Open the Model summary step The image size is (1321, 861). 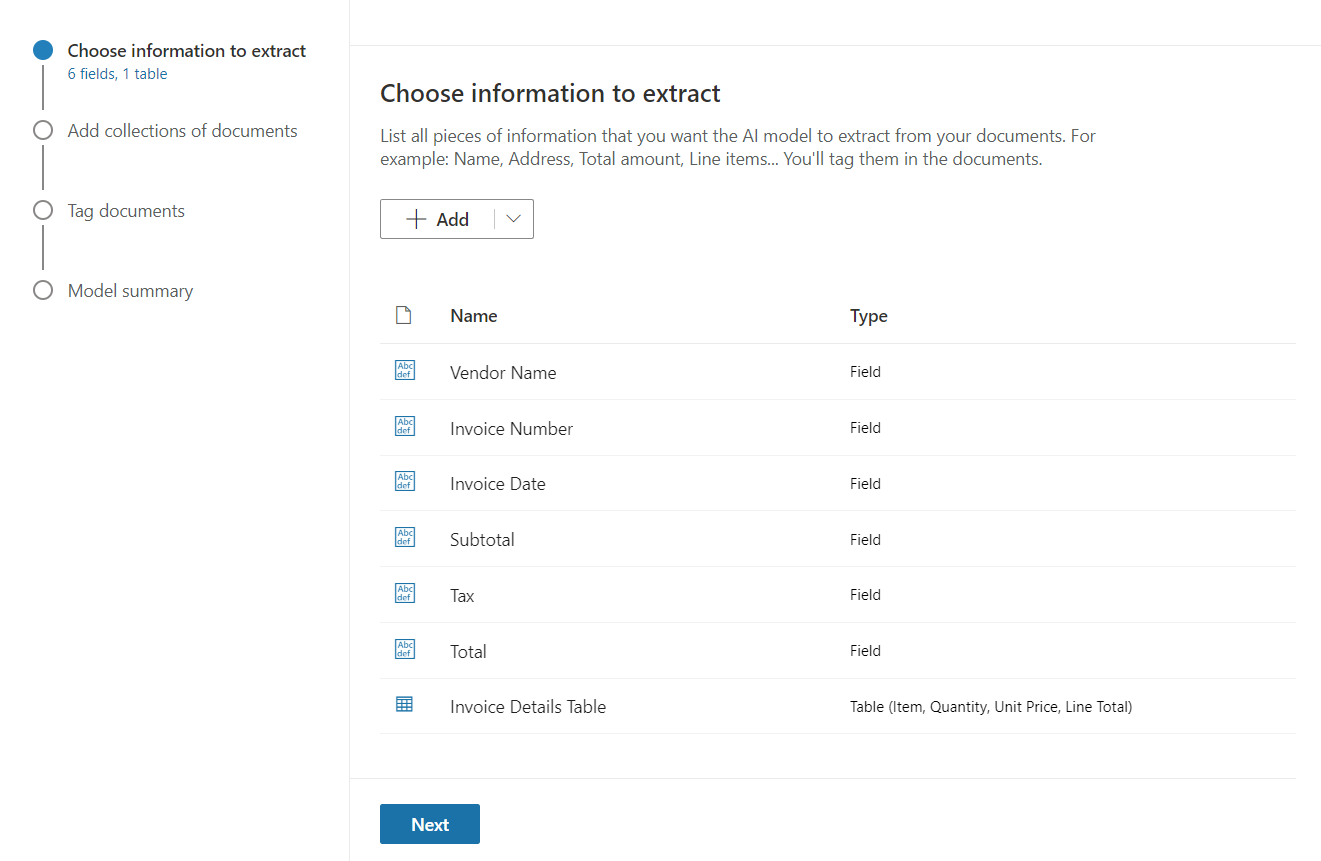click(x=130, y=291)
